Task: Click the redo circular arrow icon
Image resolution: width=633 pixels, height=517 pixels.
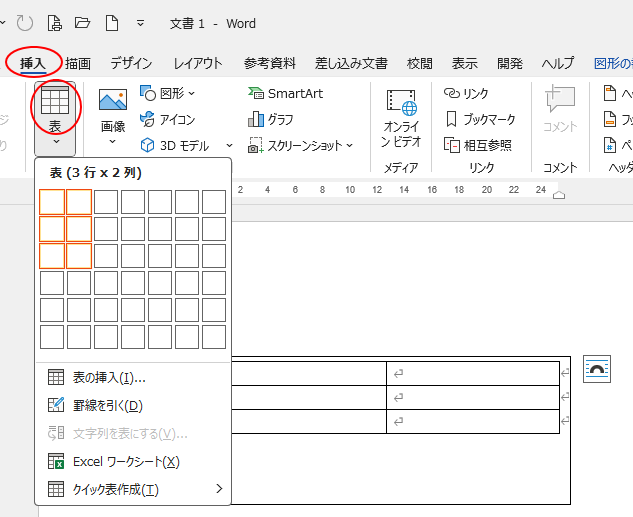Action: click(x=25, y=23)
